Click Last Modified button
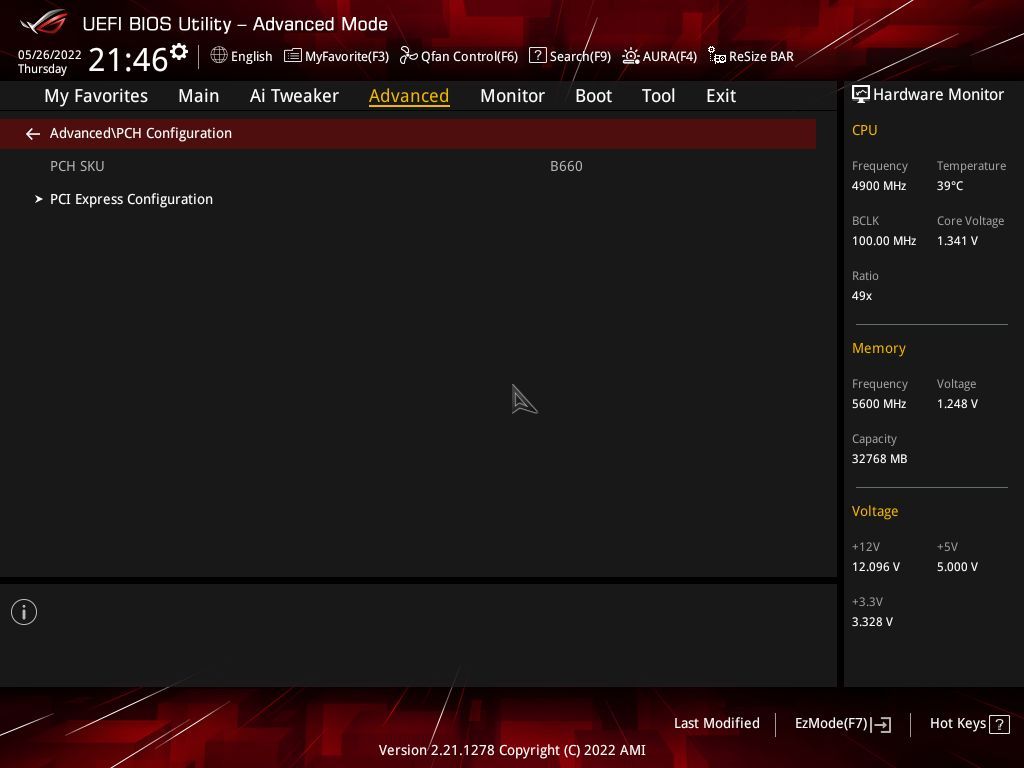 click(x=716, y=723)
